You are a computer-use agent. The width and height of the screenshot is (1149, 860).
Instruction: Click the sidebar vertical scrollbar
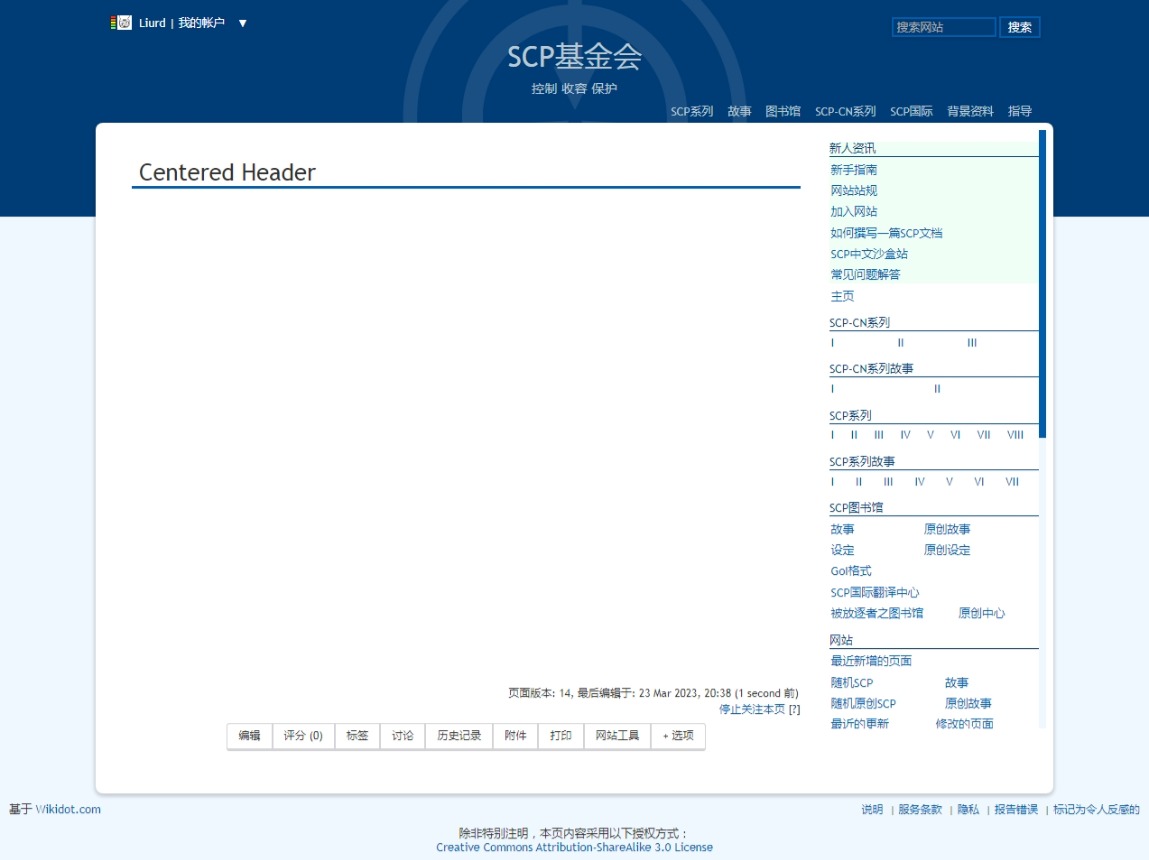coord(1042,284)
